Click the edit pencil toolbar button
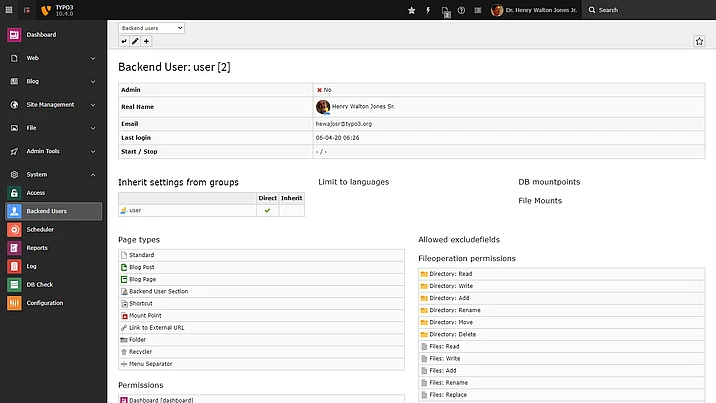The width and height of the screenshot is (716, 403). (x=135, y=41)
